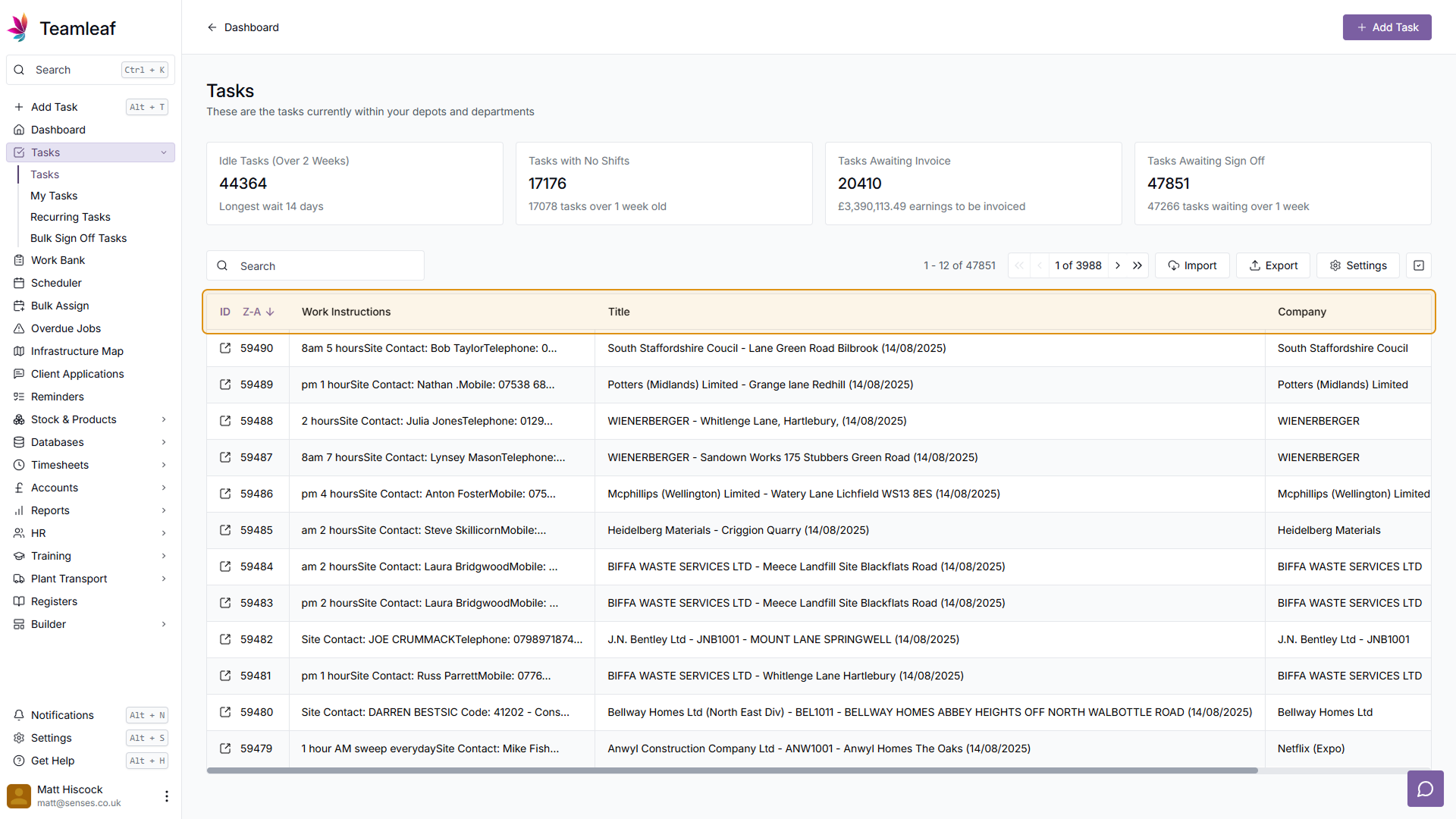The width and height of the screenshot is (1456, 819).
Task: Open Infrastructure Map
Action: point(90,351)
